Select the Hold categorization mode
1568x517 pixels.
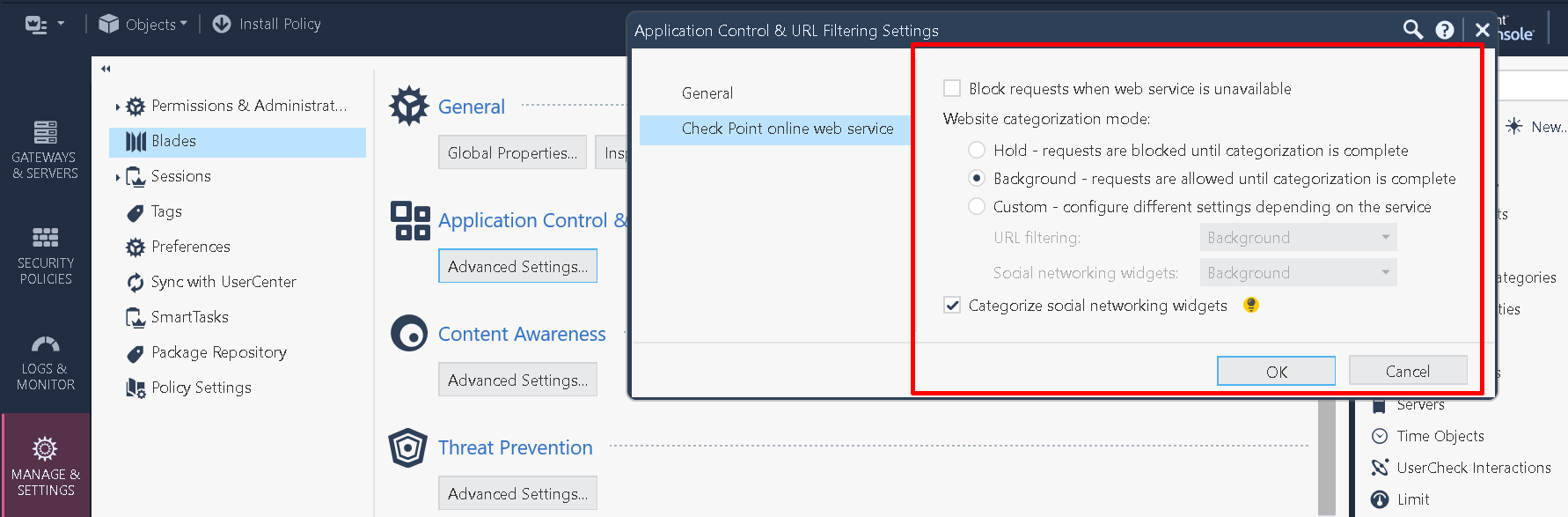pyautogui.click(x=977, y=150)
